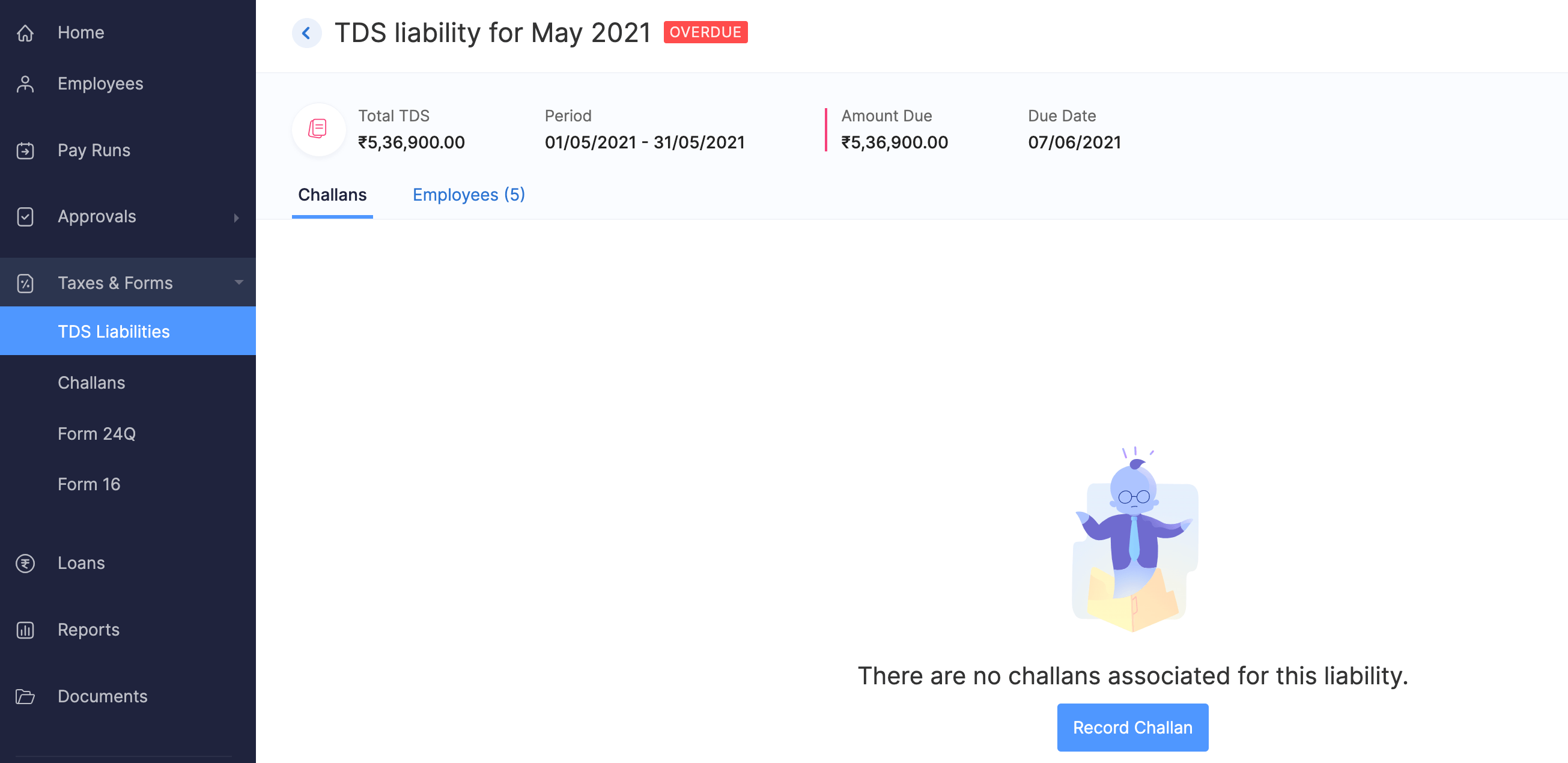Click the Reports sidebar icon
This screenshot has width=1568, height=763.
[x=26, y=629]
